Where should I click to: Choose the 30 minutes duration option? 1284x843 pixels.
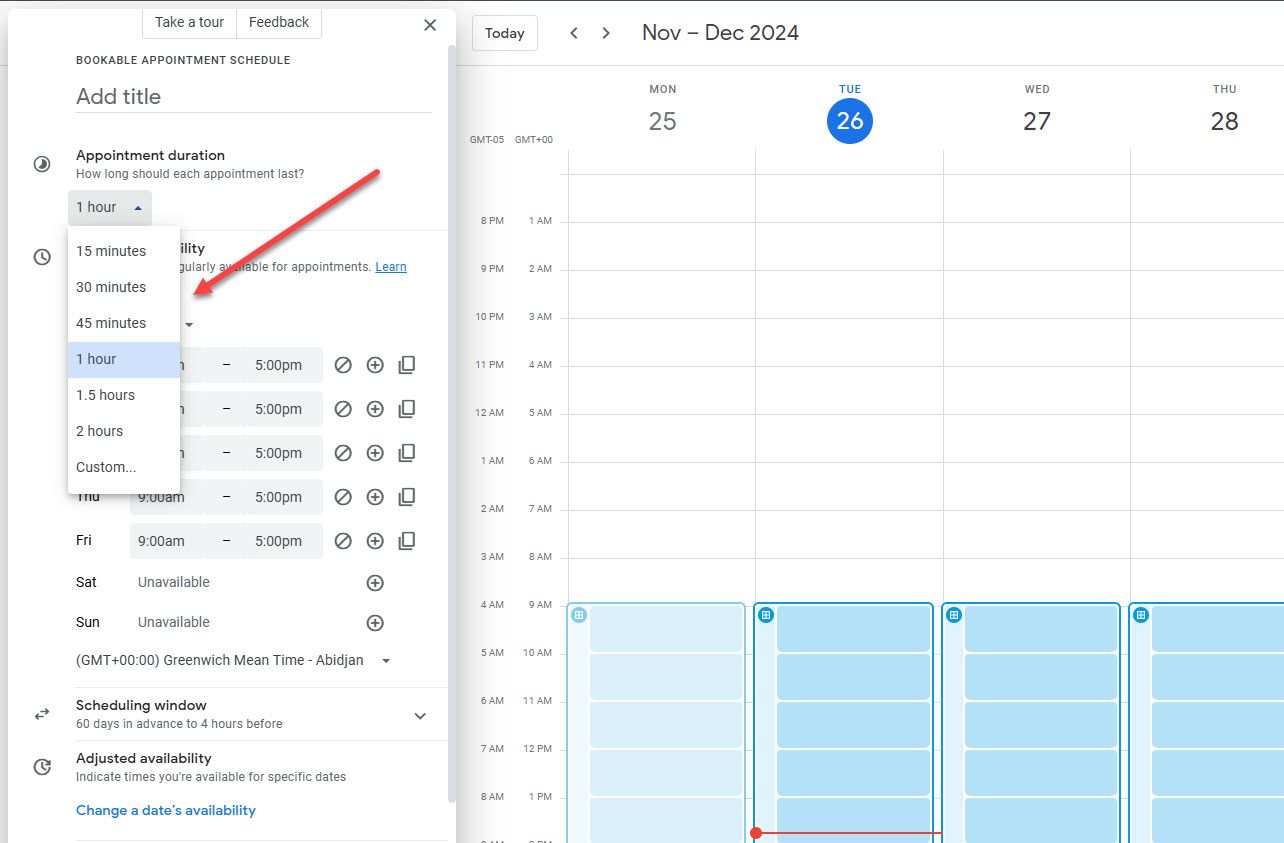[x=111, y=287]
